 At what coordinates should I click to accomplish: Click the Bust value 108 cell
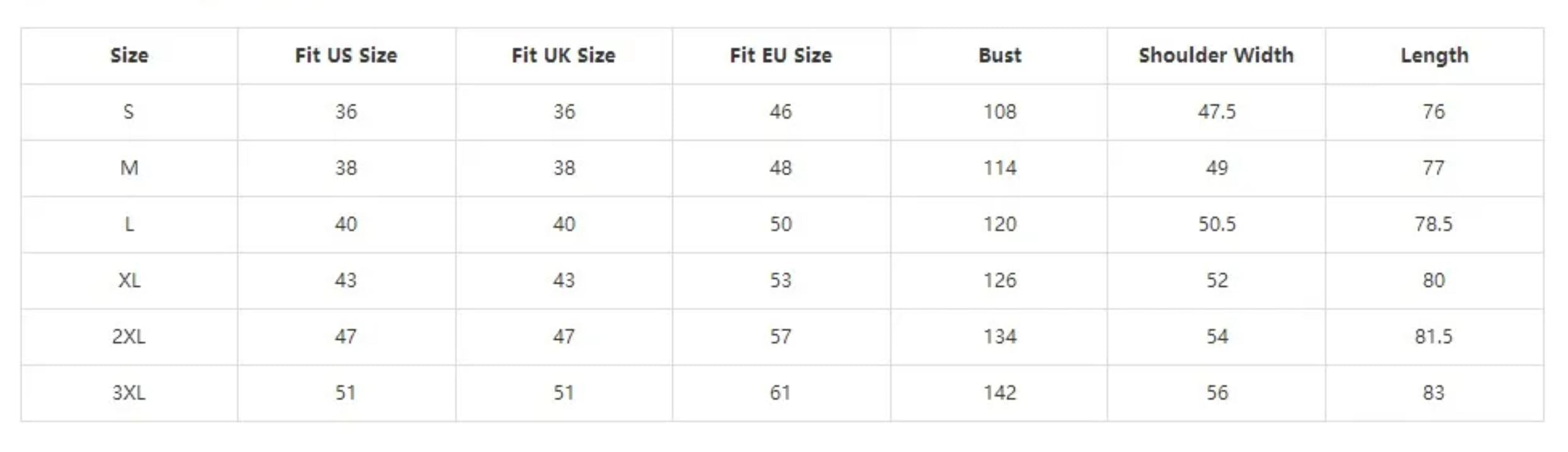[x=999, y=112]
